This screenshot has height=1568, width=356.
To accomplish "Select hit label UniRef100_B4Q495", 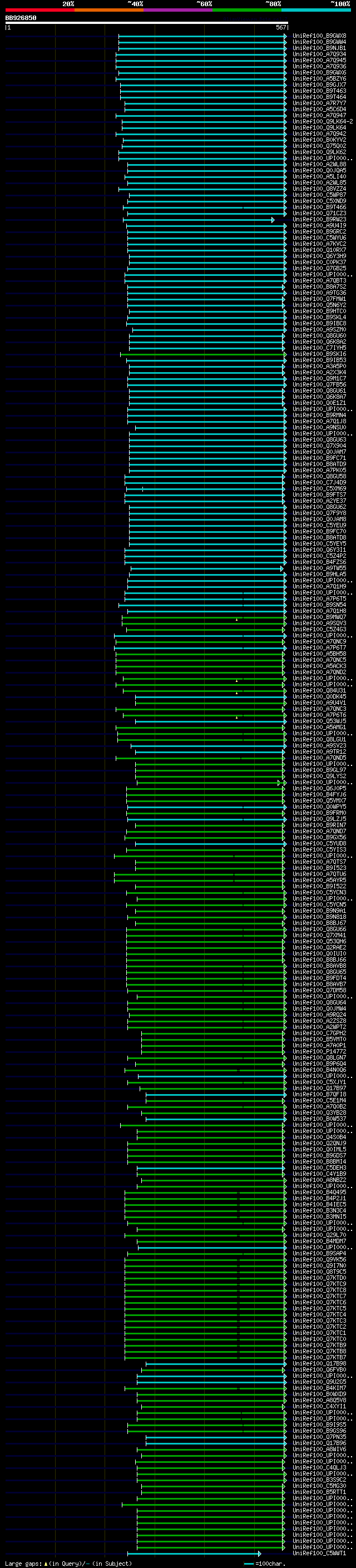I will pyautogui.click(x=319, y=1193).
